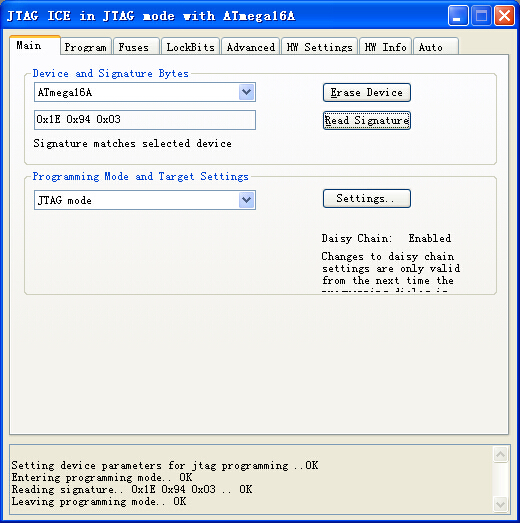The width and height of the screenshot is (520, 523).
Task: Click the maximize window icon
Action: 481,16
